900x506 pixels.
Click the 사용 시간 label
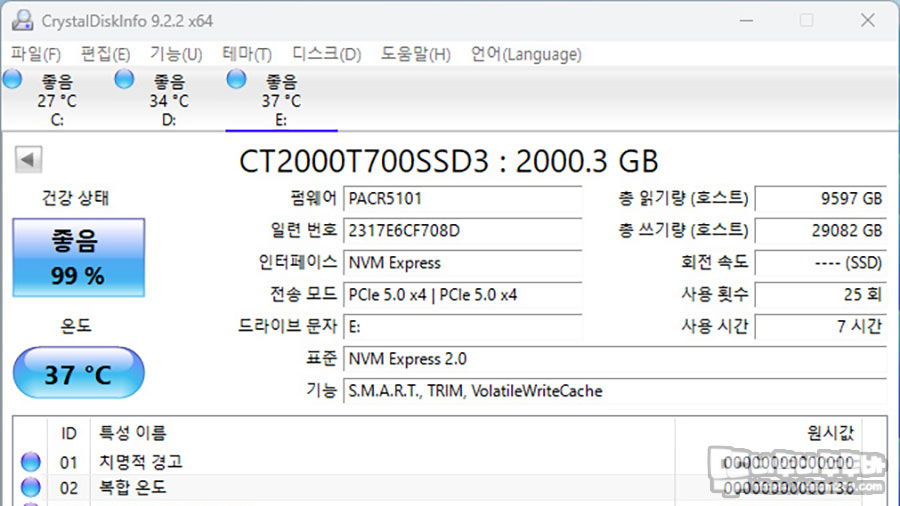715,327
